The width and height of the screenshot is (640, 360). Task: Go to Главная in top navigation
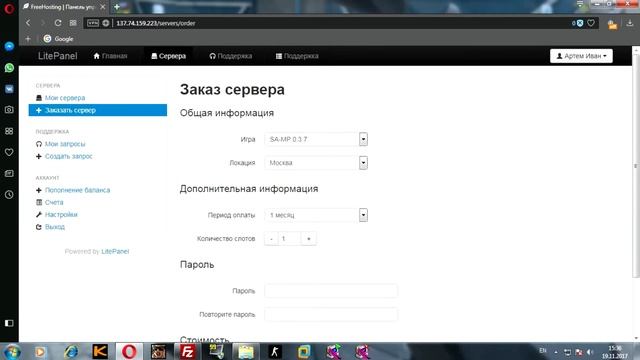click(110, 56)
